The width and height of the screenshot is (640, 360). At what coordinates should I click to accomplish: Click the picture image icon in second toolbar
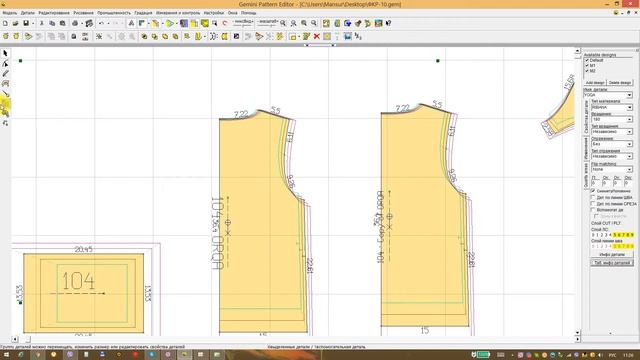pos(347,36)
